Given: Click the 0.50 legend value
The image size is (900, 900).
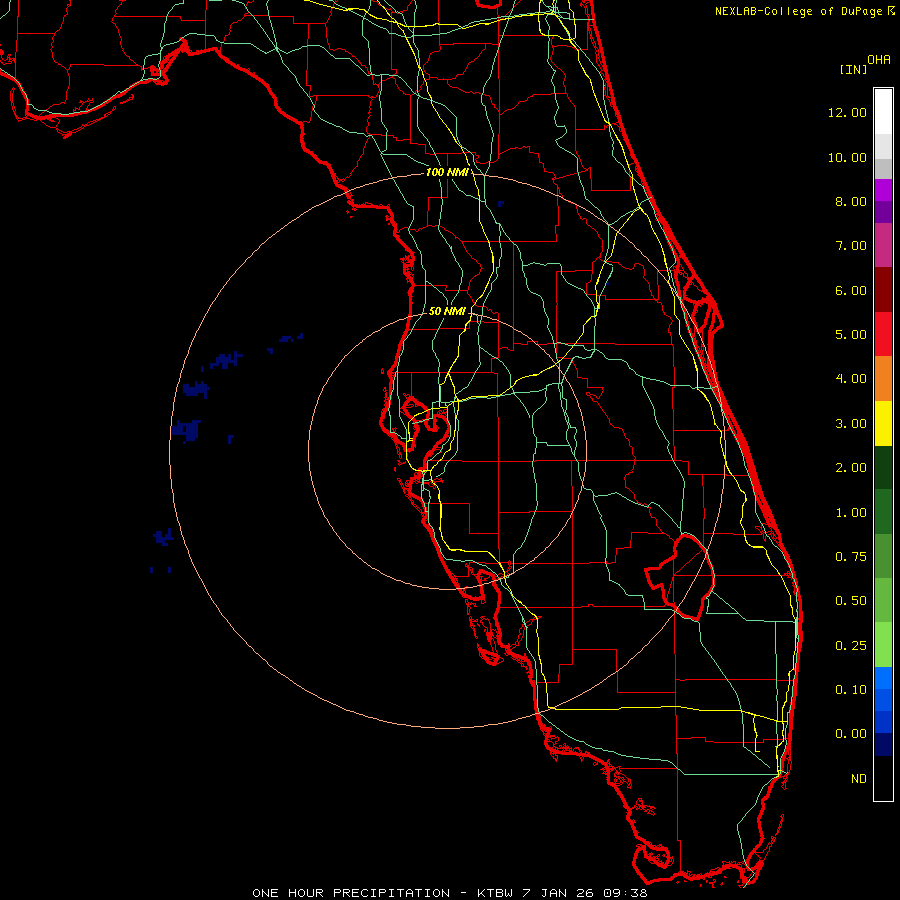Looking at the screenshot, I should coord(851,600).
